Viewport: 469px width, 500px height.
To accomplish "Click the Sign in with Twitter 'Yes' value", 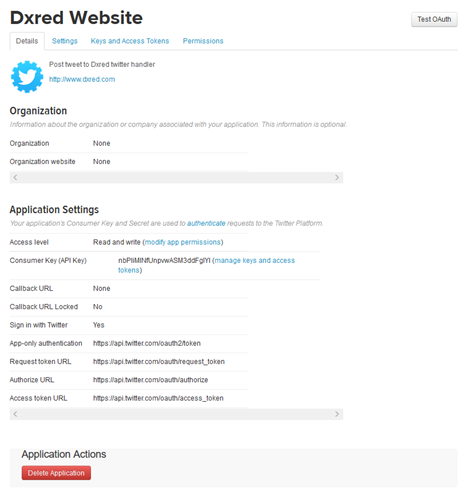I will tap(99, 325).
